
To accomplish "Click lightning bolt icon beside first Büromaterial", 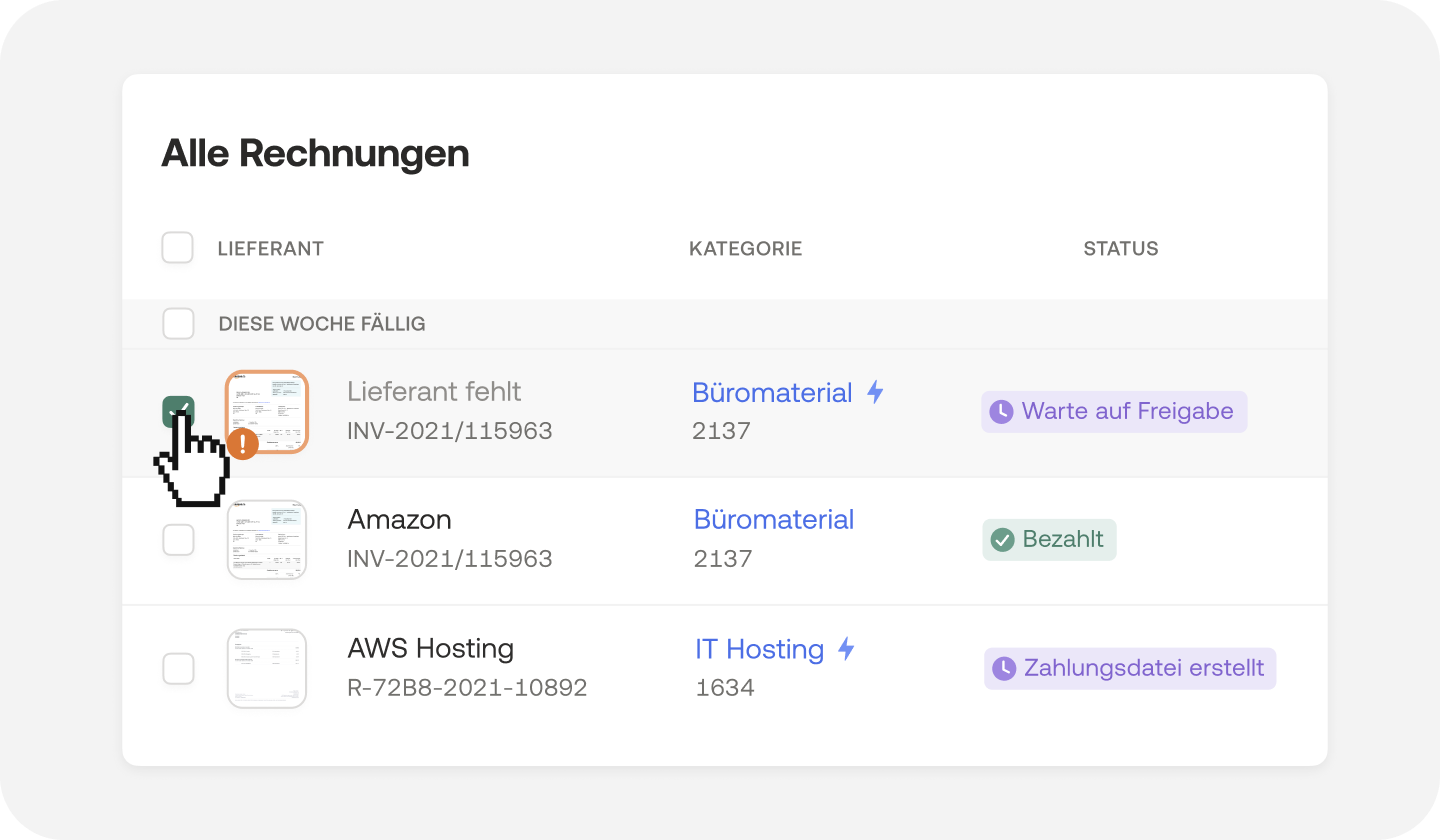I will (875, 392).
